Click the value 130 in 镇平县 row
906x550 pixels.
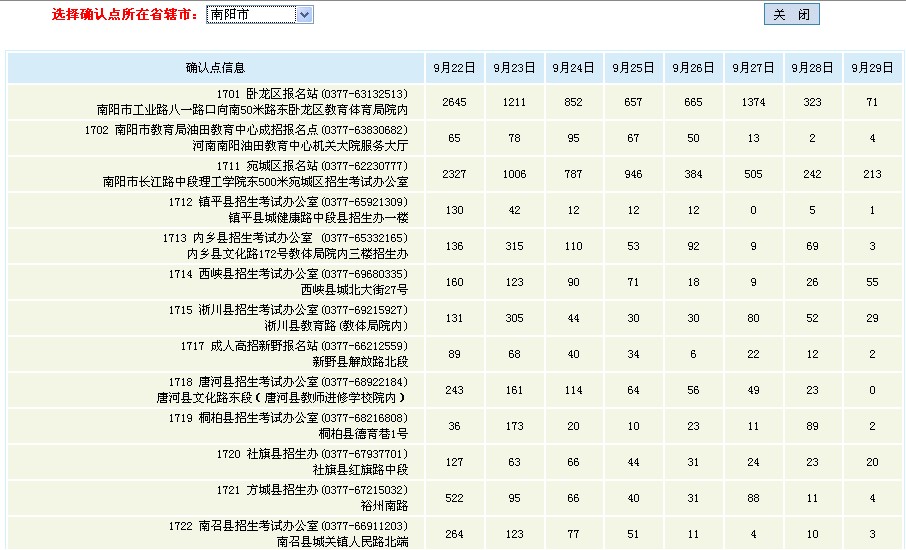point(454,210)
